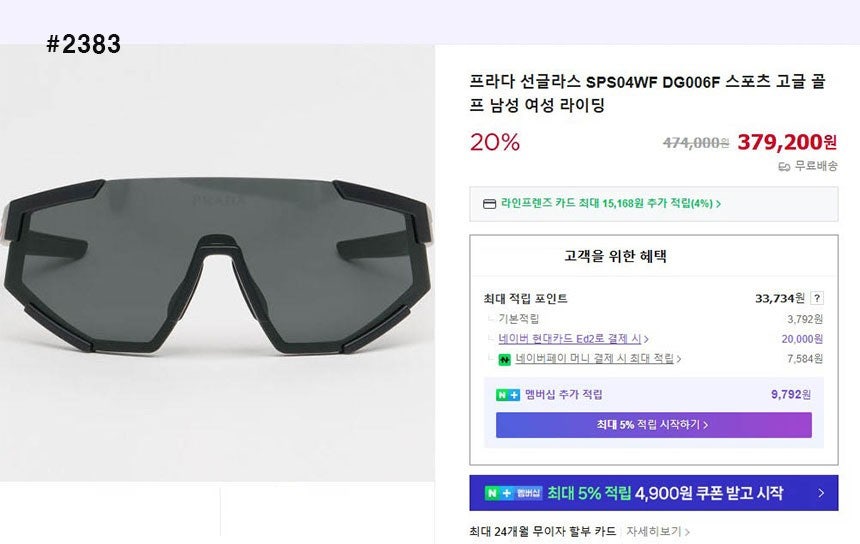Click the 379,200원 sale price

click(x=787, y=142)
